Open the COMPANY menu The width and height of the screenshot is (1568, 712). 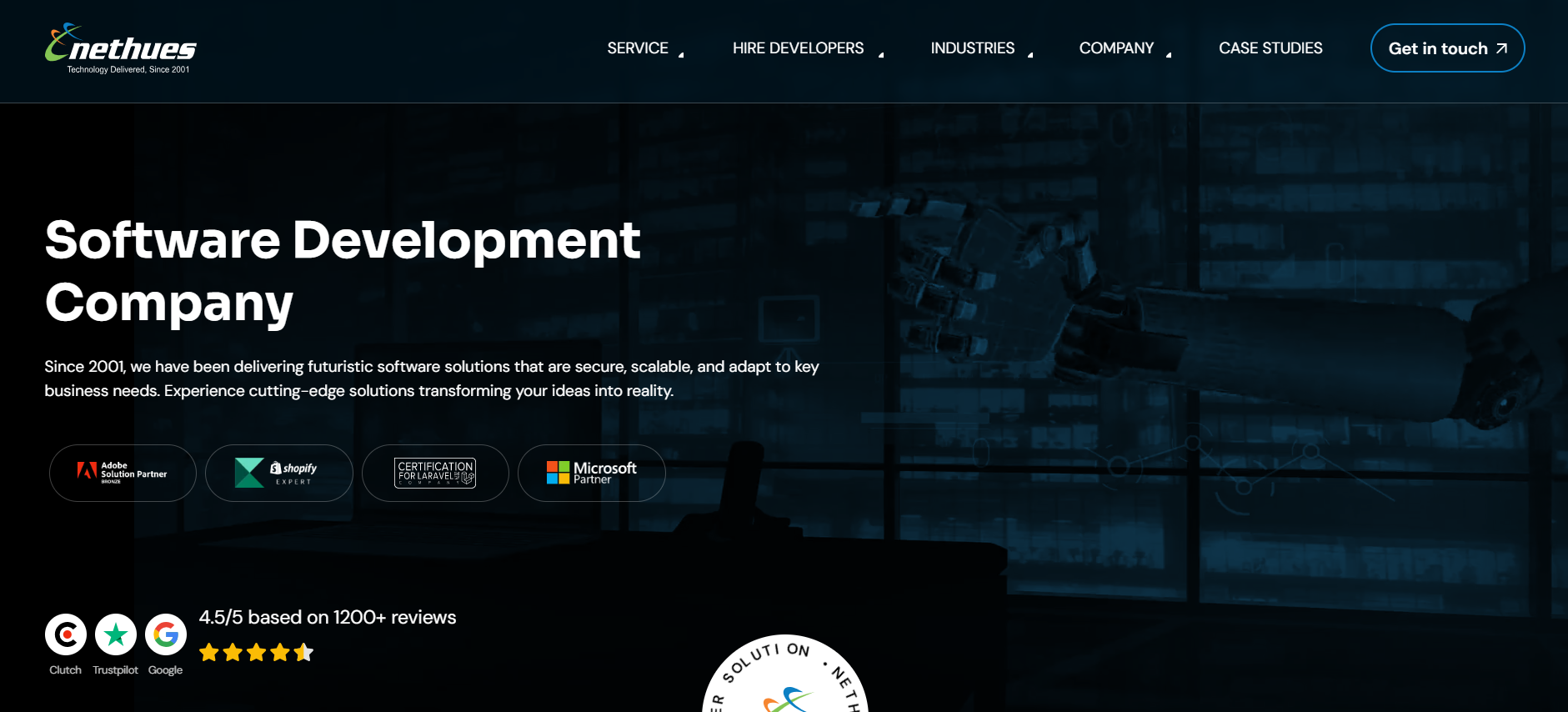(1116, 48)
